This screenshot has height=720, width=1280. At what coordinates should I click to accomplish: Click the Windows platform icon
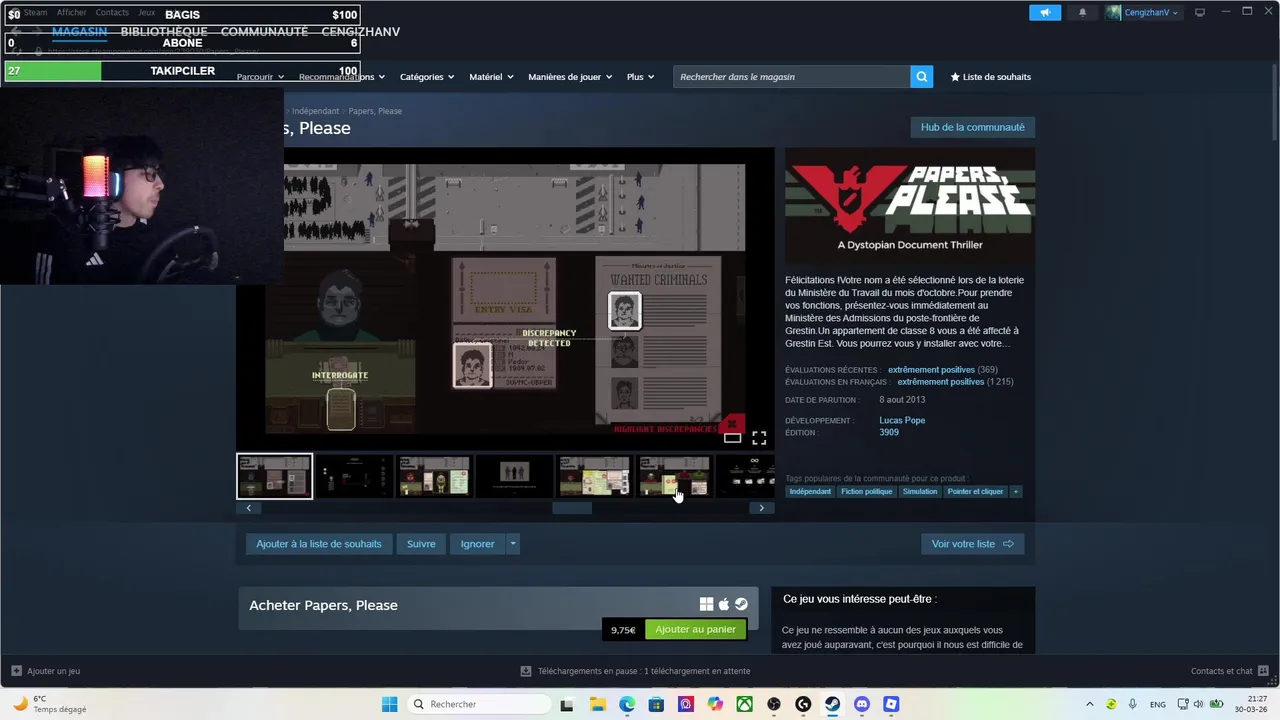pos(706,604)
